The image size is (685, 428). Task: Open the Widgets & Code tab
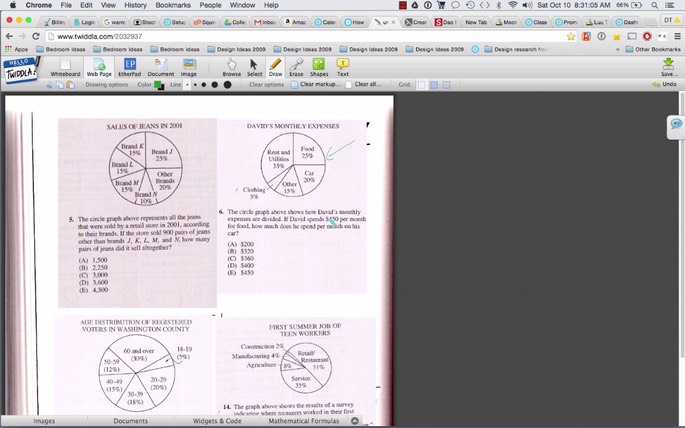tap(217, 421)
